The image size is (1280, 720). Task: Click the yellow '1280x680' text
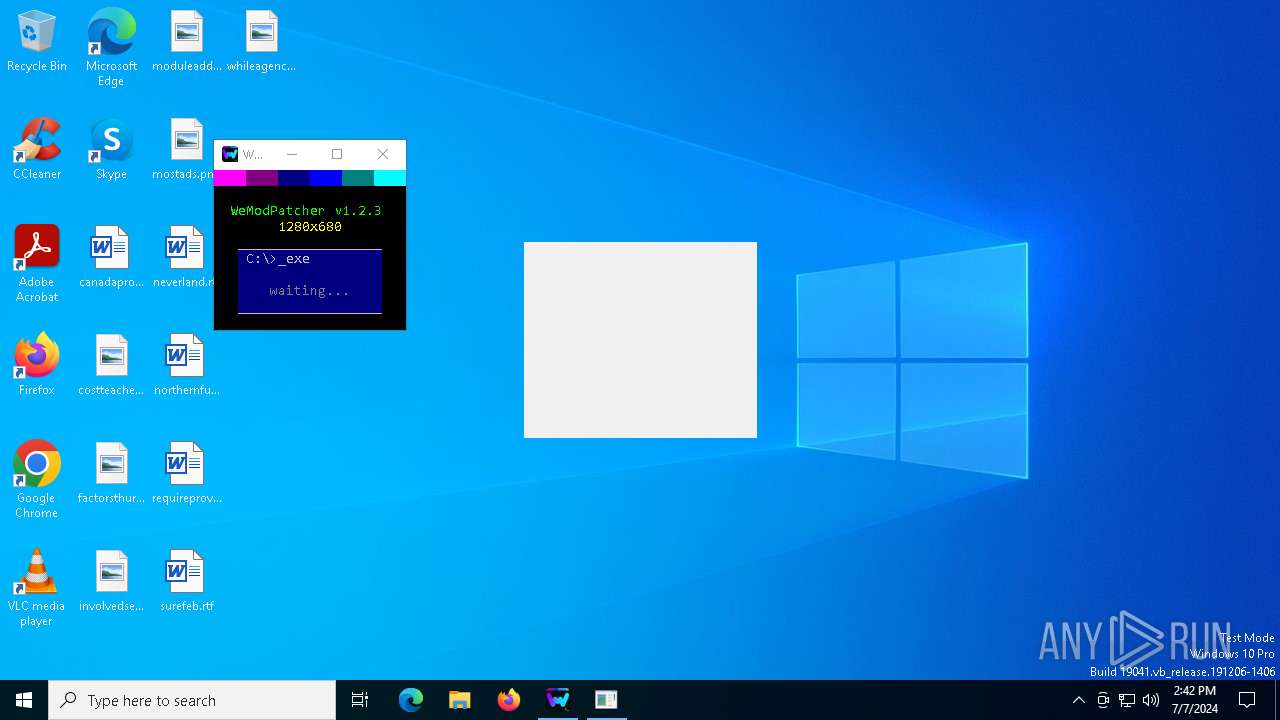point(310,227)
